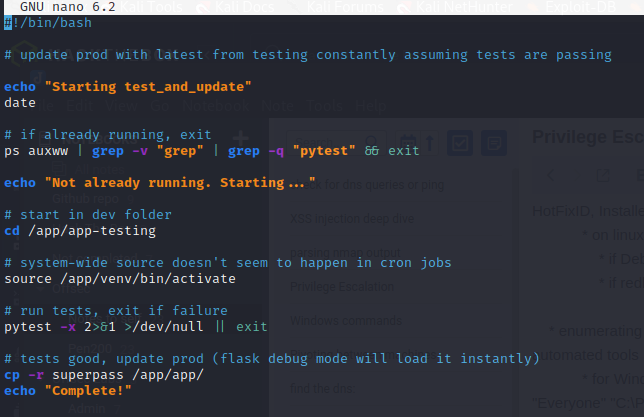Click the '&& exit' at end of ps line
This screenshot has height=417, width=644.
tap(392, 151)
